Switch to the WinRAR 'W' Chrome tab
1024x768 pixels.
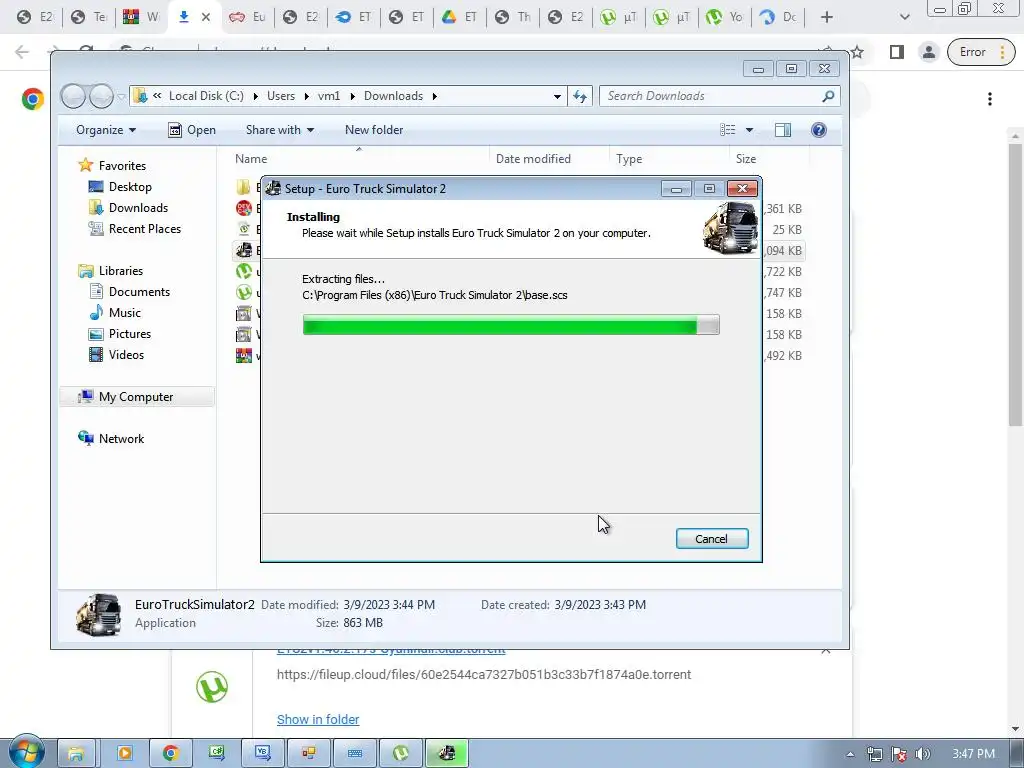pos(141,17)
